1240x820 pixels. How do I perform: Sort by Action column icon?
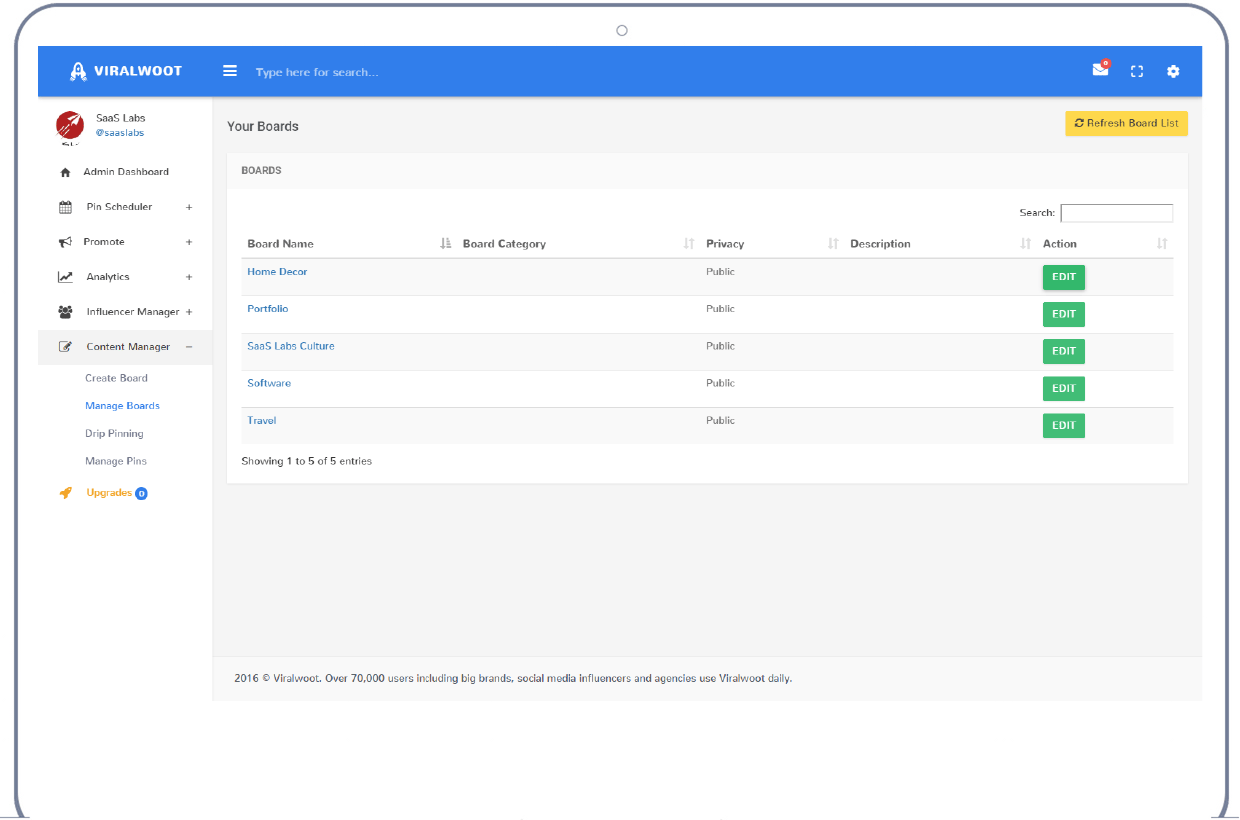[1162, 244]
